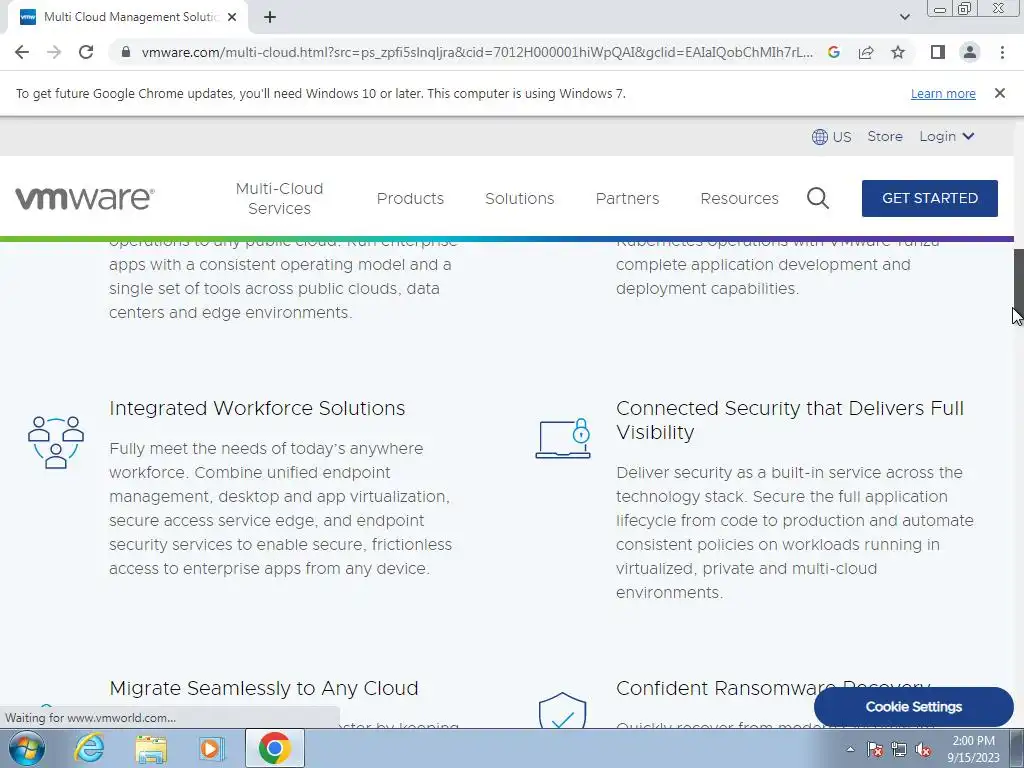
Task: Click Migrate Seamlessly to Any Cloud heading
Action: click(264, 688)
